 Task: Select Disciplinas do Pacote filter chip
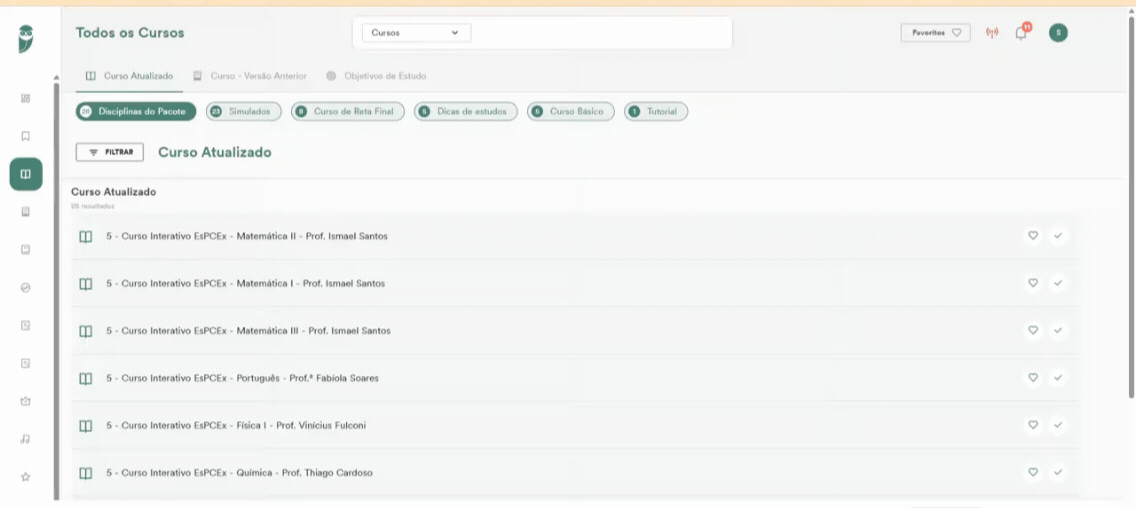tap(136, 112)
